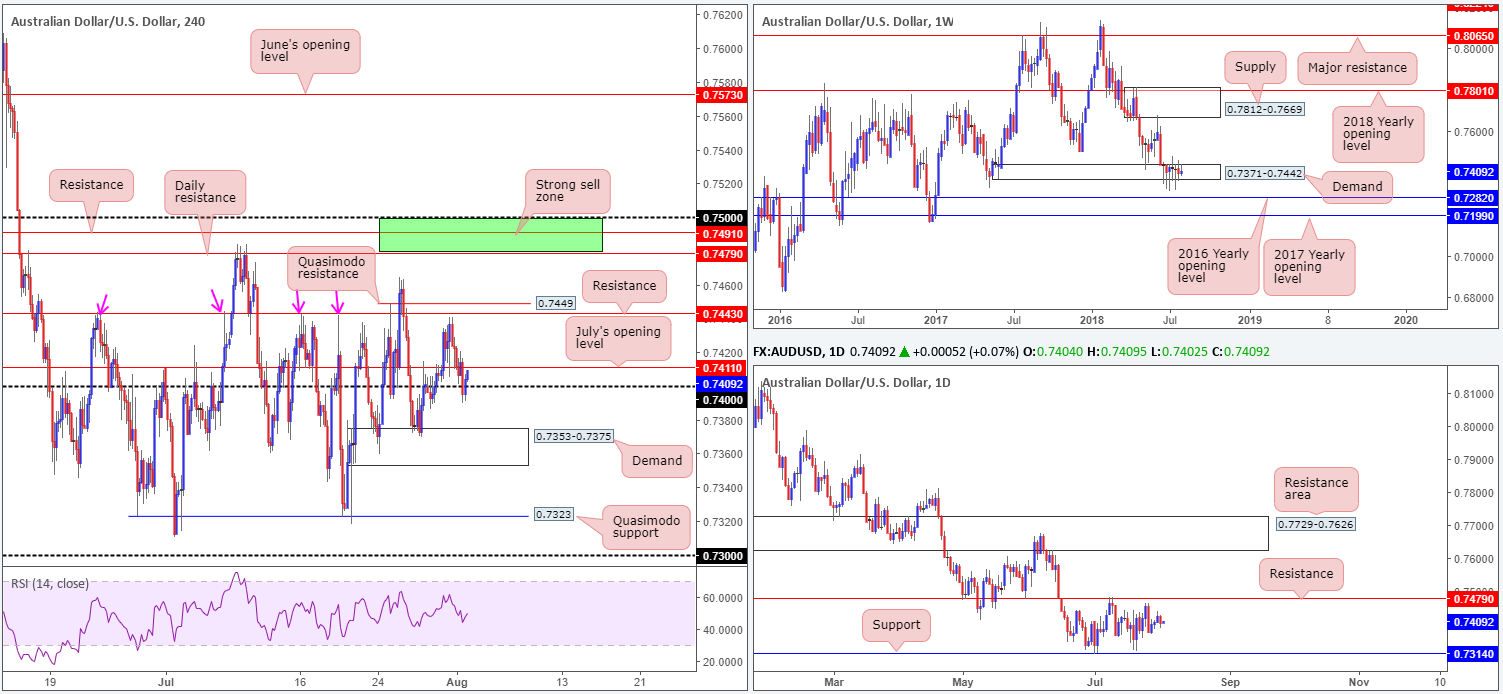This screenshot has height=694, width=1503.
Task: Select the Resistance area callout
Action: tap(1316, 490)
